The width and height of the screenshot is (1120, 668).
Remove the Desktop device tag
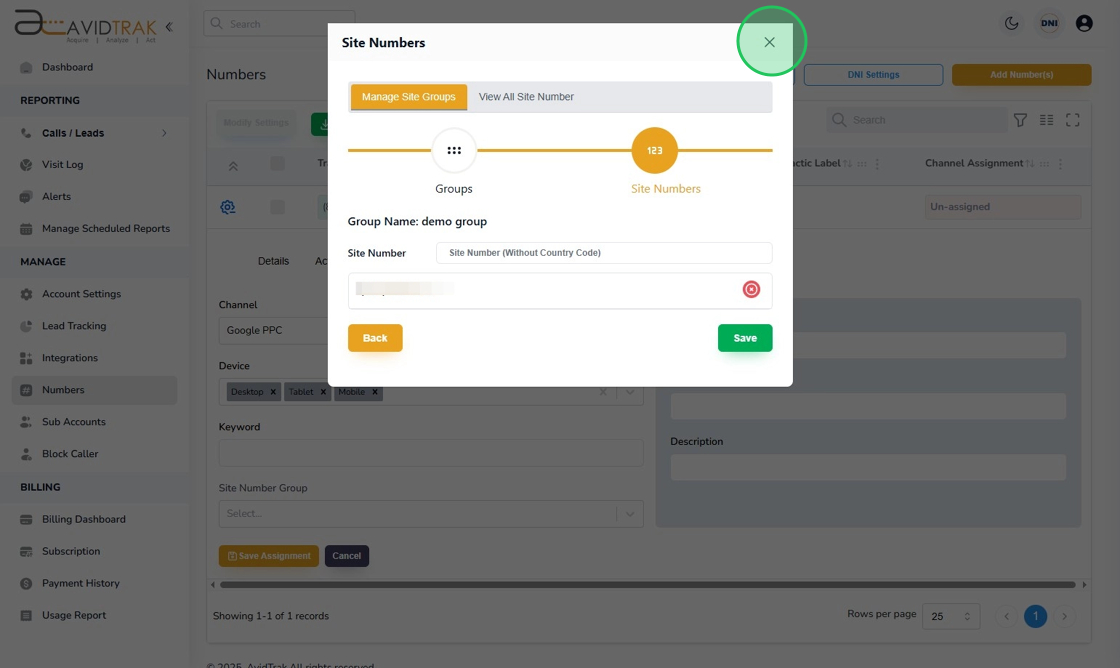click(273, 392)
